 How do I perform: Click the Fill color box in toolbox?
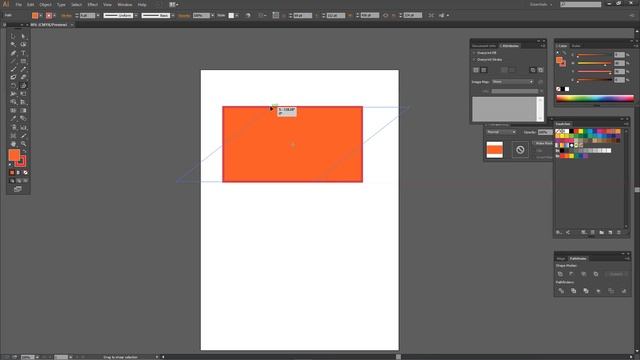coord(14,155)
